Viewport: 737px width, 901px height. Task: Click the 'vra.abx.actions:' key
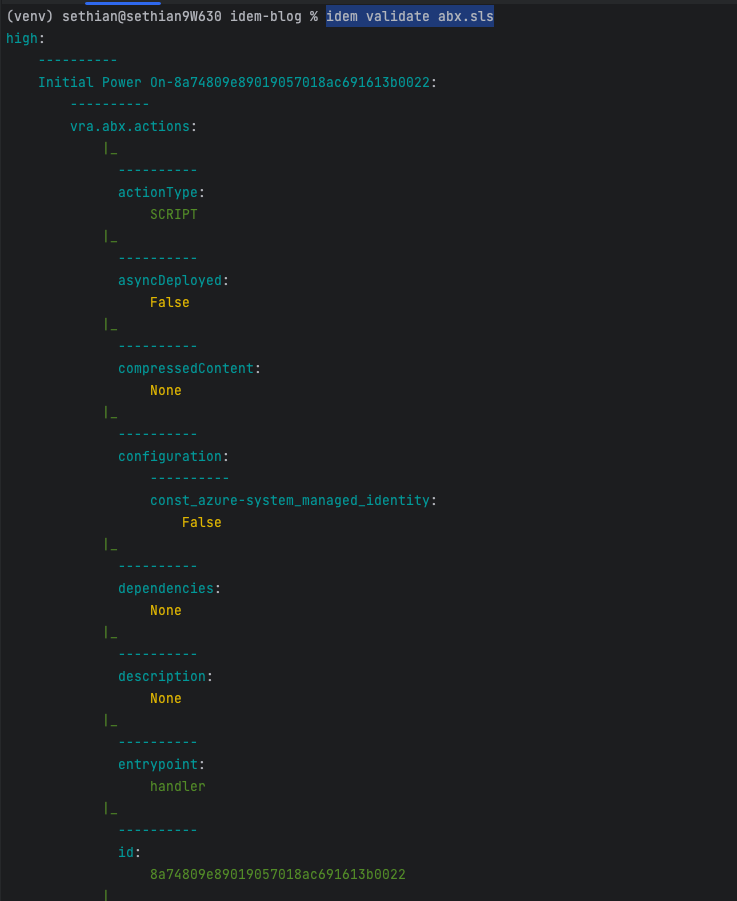tap(133, 126)
